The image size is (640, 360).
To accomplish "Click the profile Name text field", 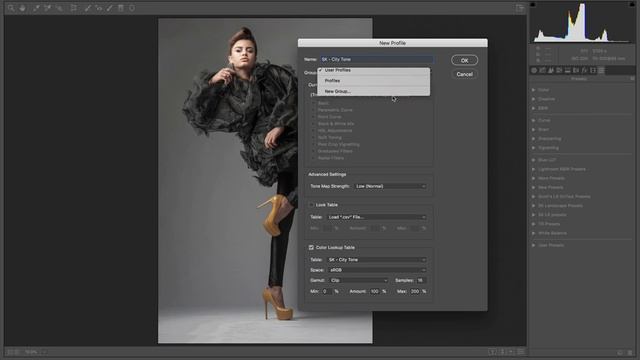I will point(376,59).
